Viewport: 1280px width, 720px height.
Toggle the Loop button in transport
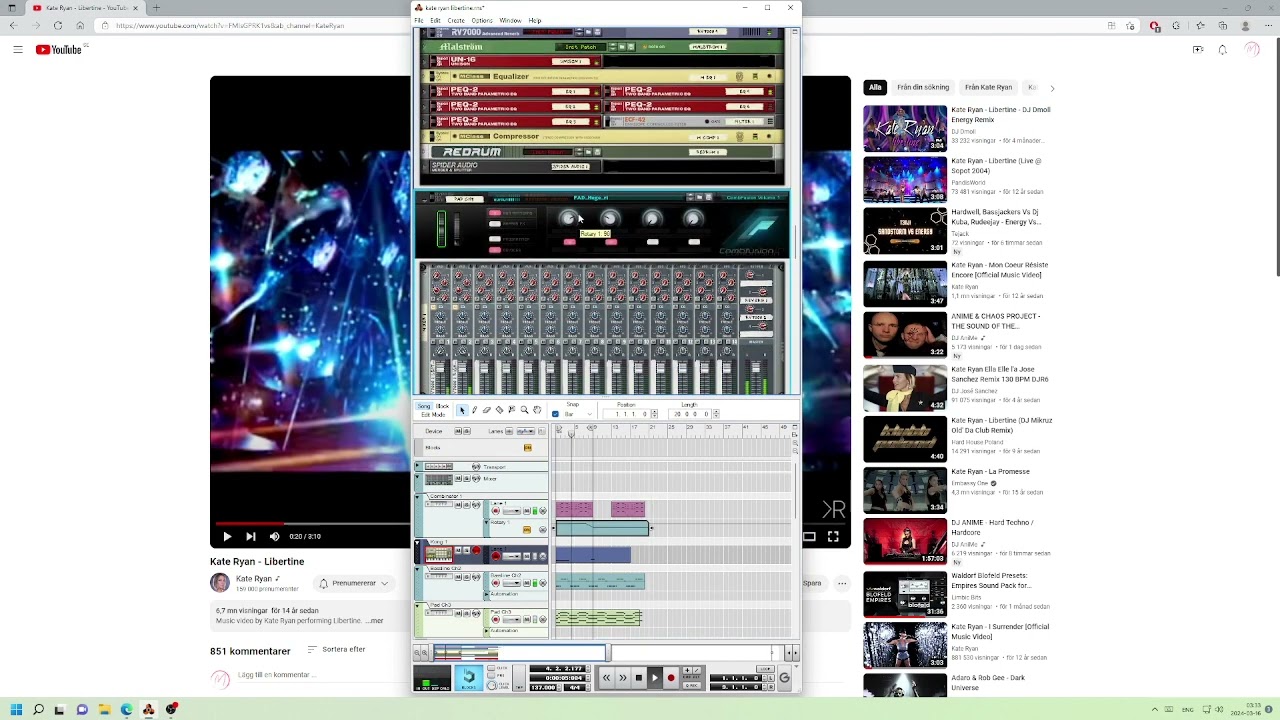(x=765, y=669)
